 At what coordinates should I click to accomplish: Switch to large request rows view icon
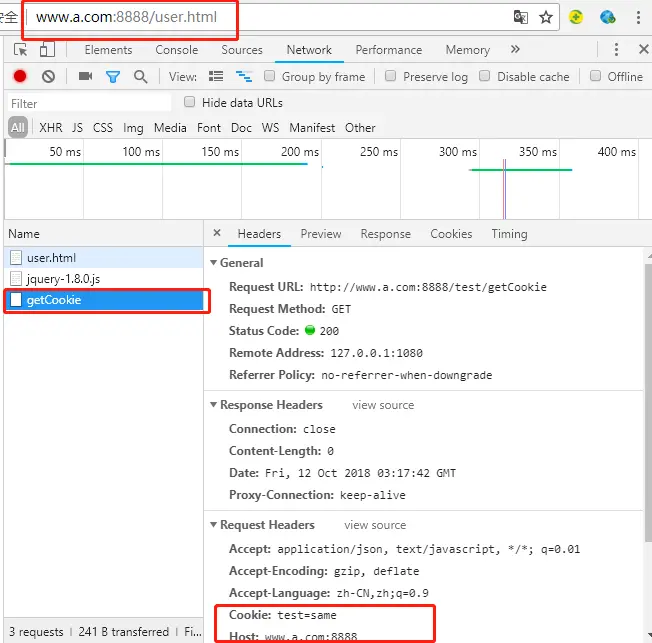(216, 76)
